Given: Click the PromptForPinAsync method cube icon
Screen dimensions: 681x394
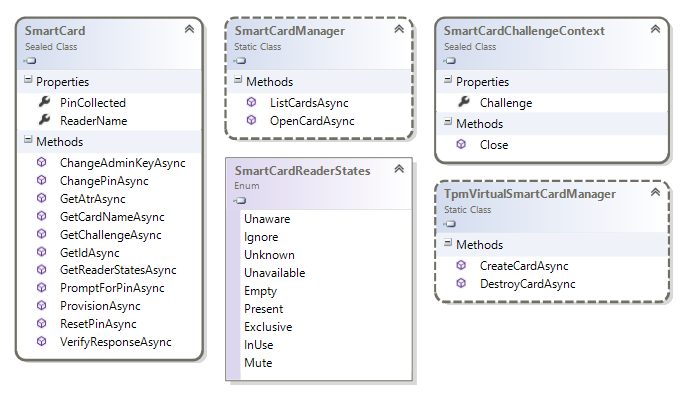Looking at the screenshot, I should [x=41, y=288].
